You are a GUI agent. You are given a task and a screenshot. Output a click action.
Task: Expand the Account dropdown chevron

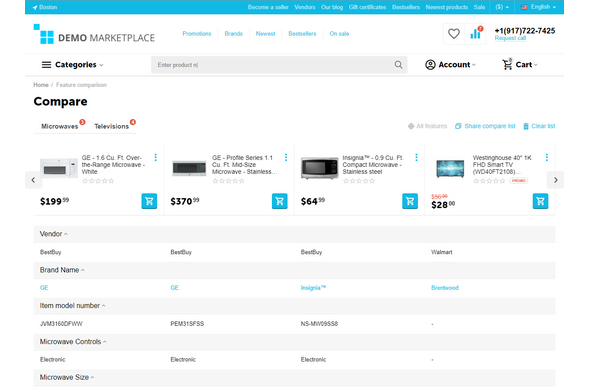coord(474,65)
